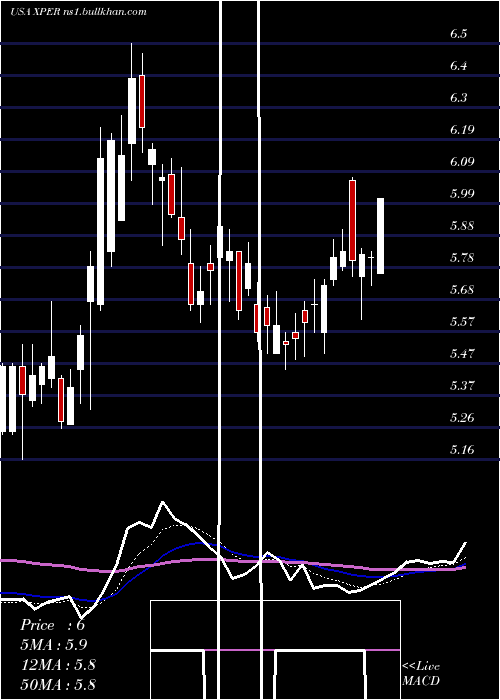Click the Price : 6 readout
Screen dimensions: 500x700
[52, 625]
